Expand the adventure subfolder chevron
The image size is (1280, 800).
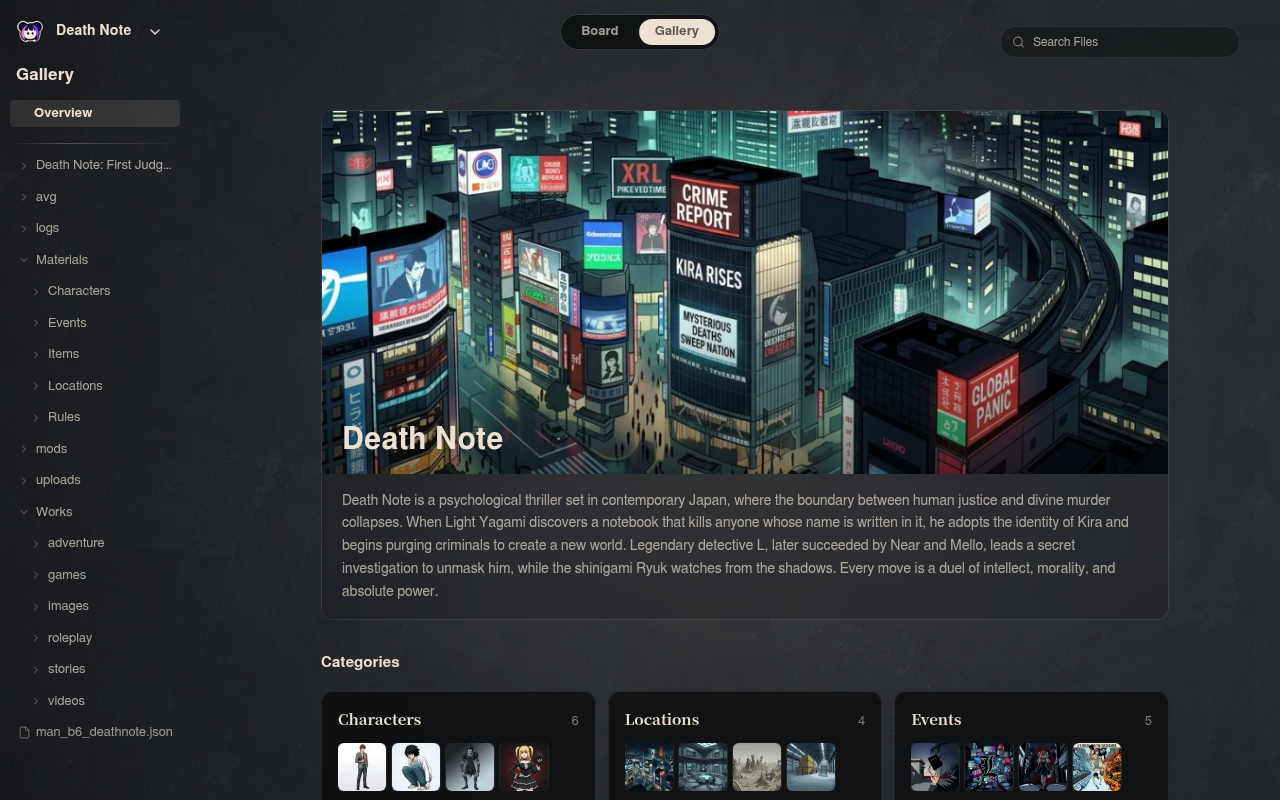coord(36,543)
